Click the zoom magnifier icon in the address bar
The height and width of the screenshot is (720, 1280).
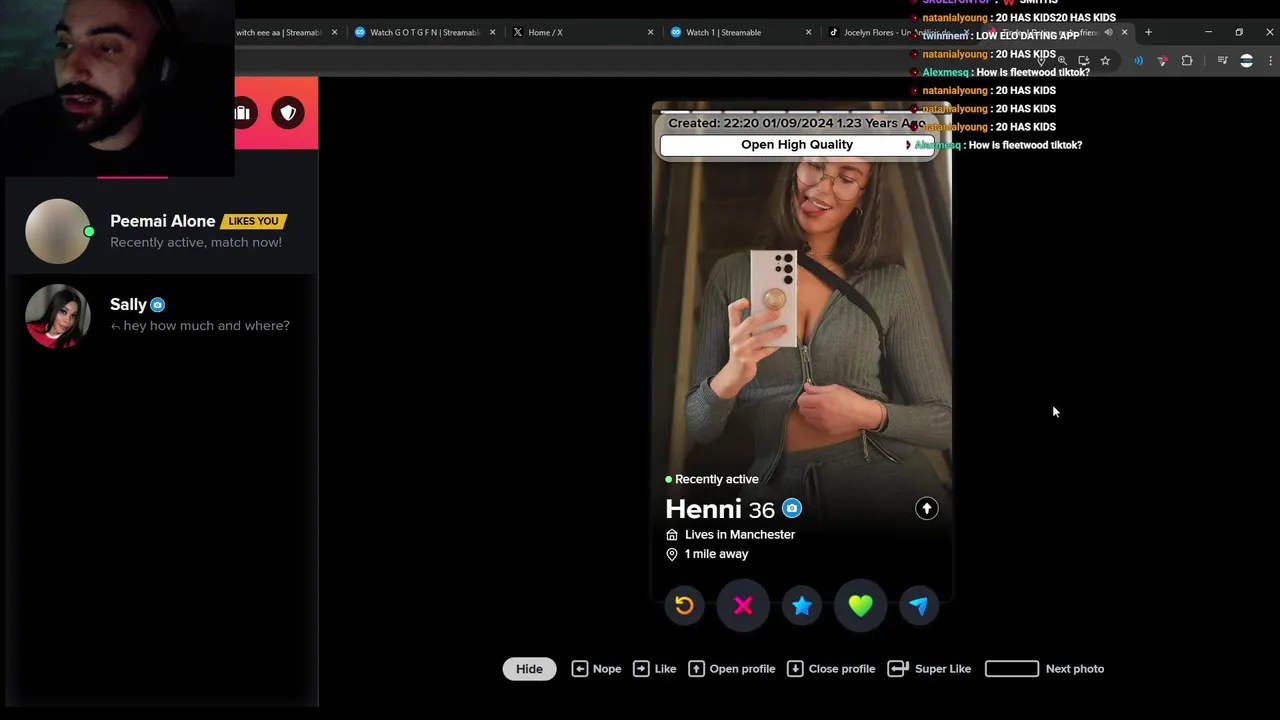tap(1062, 61)
